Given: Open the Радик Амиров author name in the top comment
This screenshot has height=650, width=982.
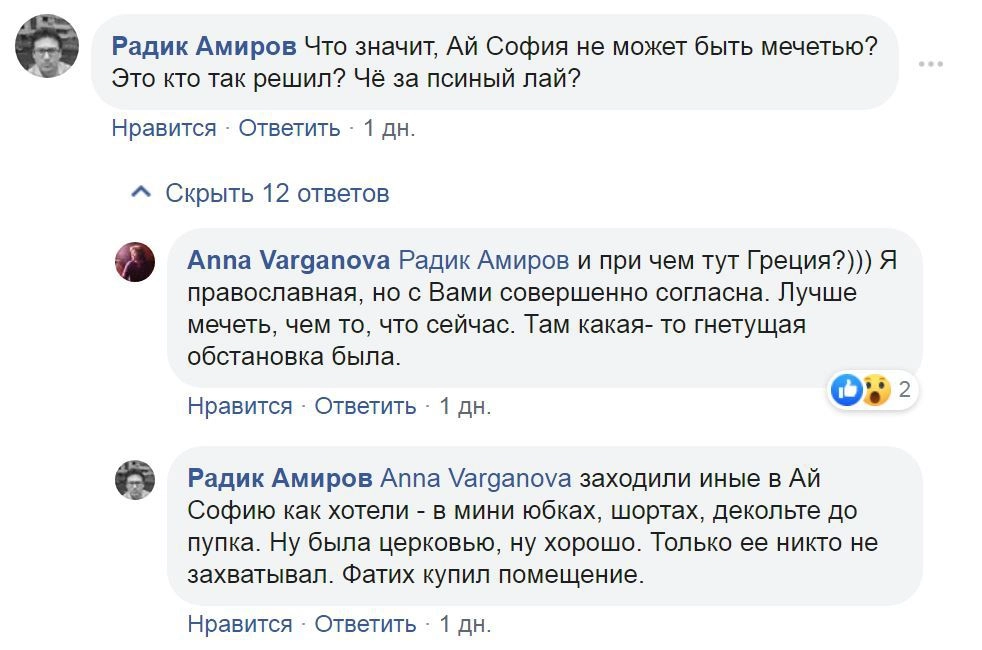Looking at the screenshot, I should point(203,46).
